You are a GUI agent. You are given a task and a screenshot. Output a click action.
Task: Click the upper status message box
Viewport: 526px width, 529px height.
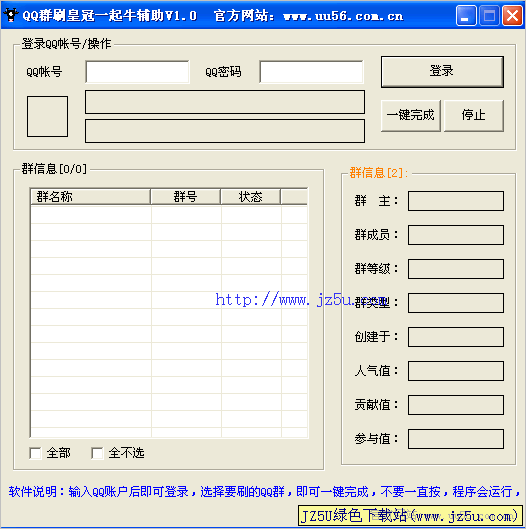click(x=225, y=102)
